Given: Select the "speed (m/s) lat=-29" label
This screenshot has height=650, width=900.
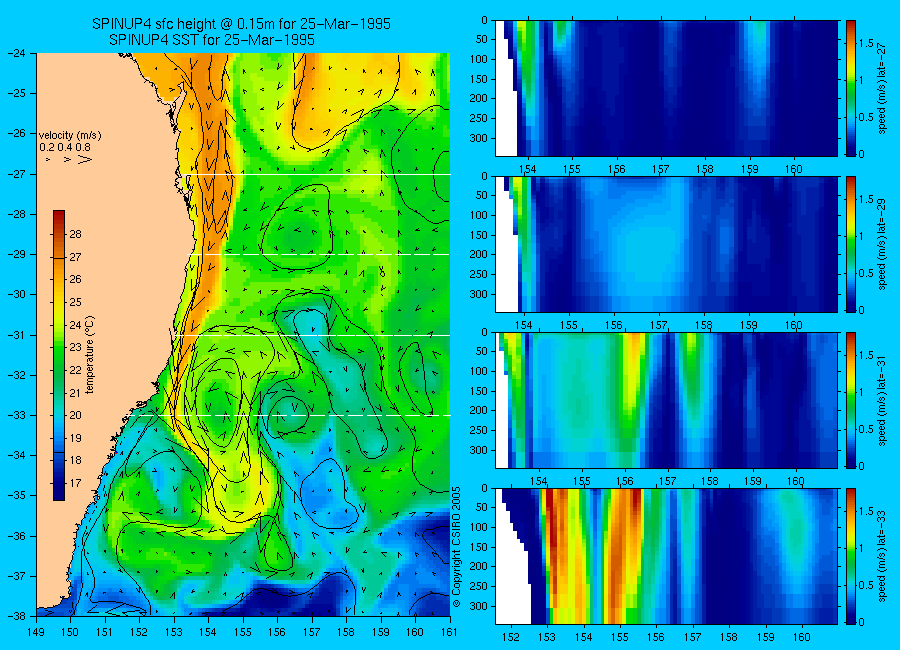Looking at the screenshot, I should coord(882,245).
